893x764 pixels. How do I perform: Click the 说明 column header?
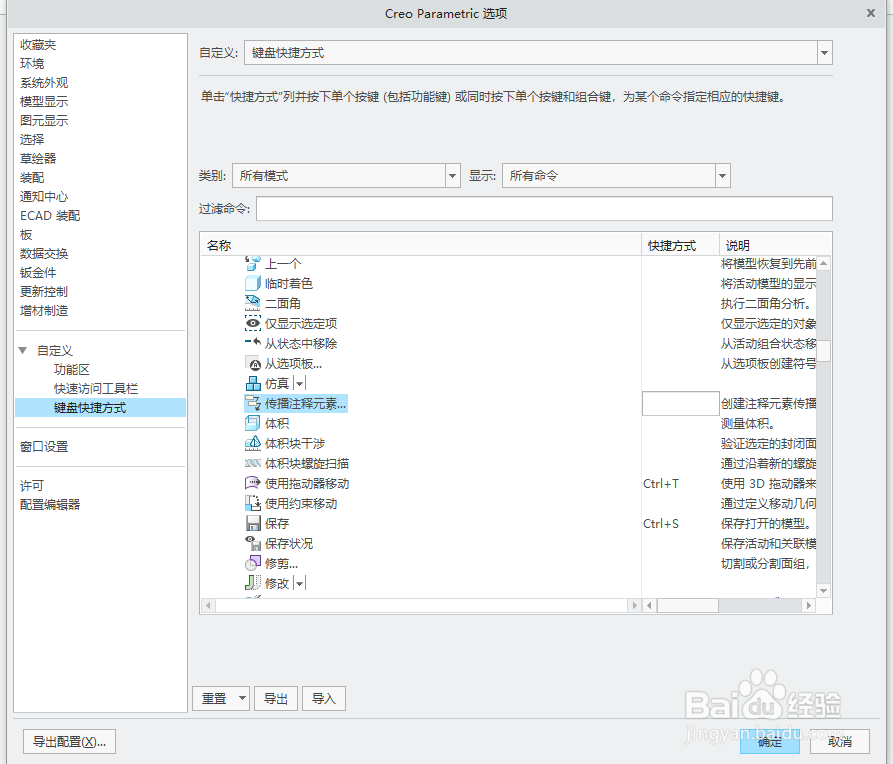(x=775, y=246)
